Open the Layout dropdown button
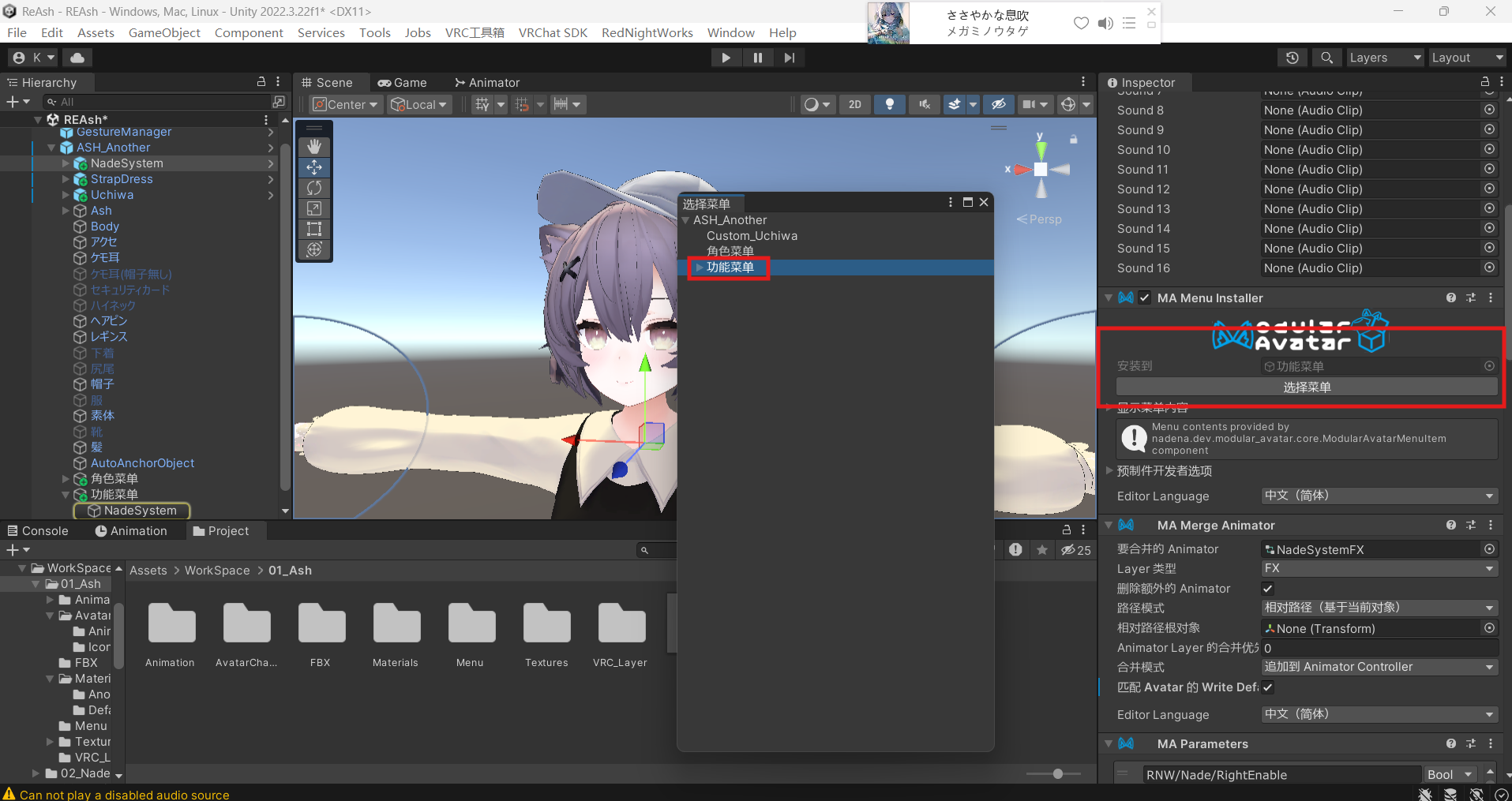1512x801 pixels. click(1468, 58)
